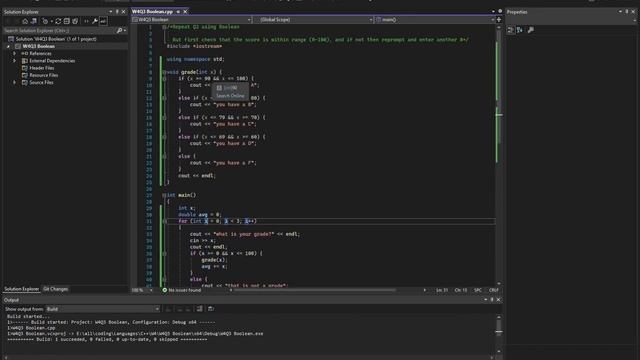The width and height of the screenshot is (640, 360).
Task: Click the SPC indentation indicator
Action: [x=478, y=290]
